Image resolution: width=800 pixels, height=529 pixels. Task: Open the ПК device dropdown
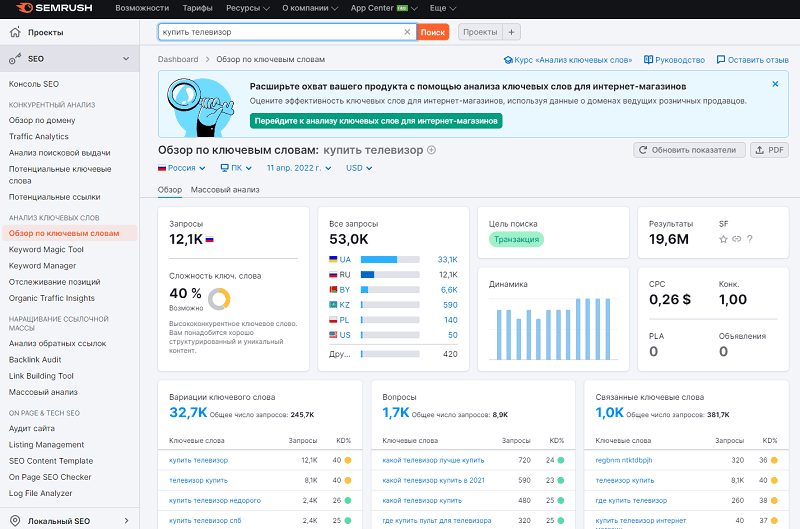click(237, 168)
